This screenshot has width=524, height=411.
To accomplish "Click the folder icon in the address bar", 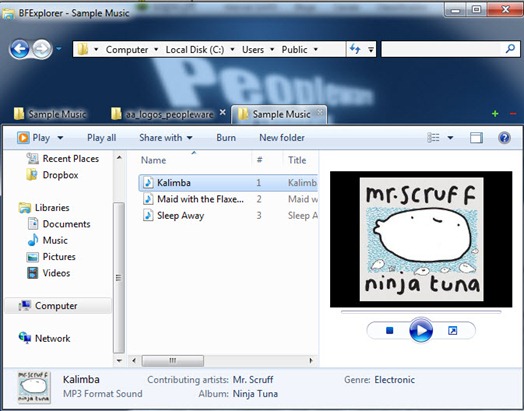I will [x=82, y=49].
